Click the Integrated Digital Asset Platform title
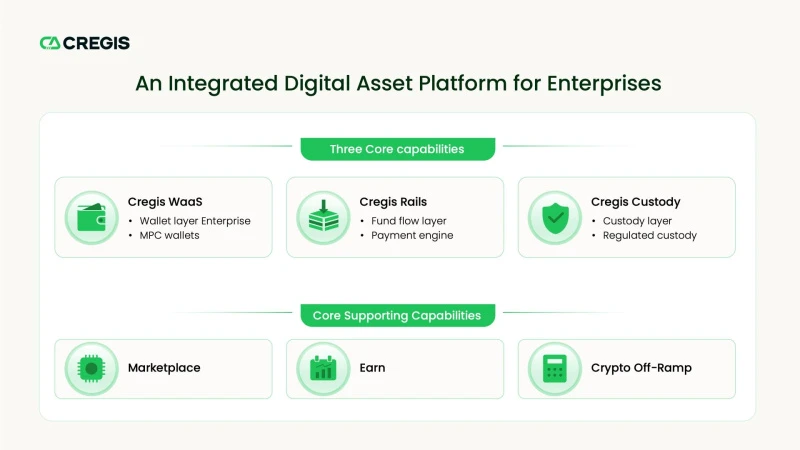 [398, 83]
